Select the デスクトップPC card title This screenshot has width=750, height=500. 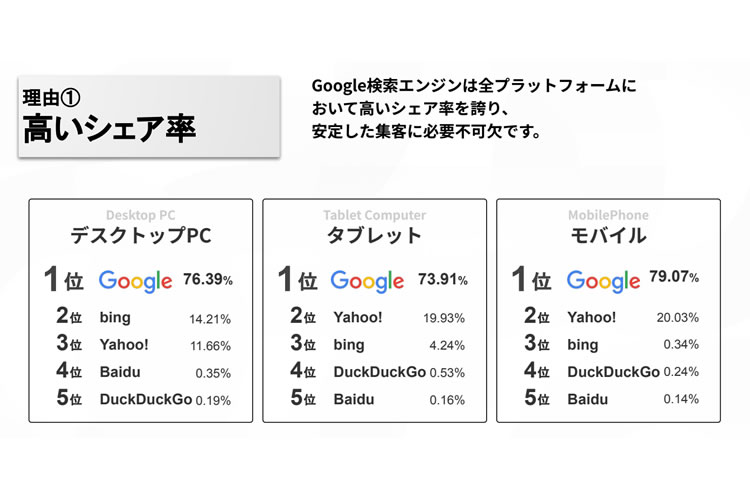point(141,237)
